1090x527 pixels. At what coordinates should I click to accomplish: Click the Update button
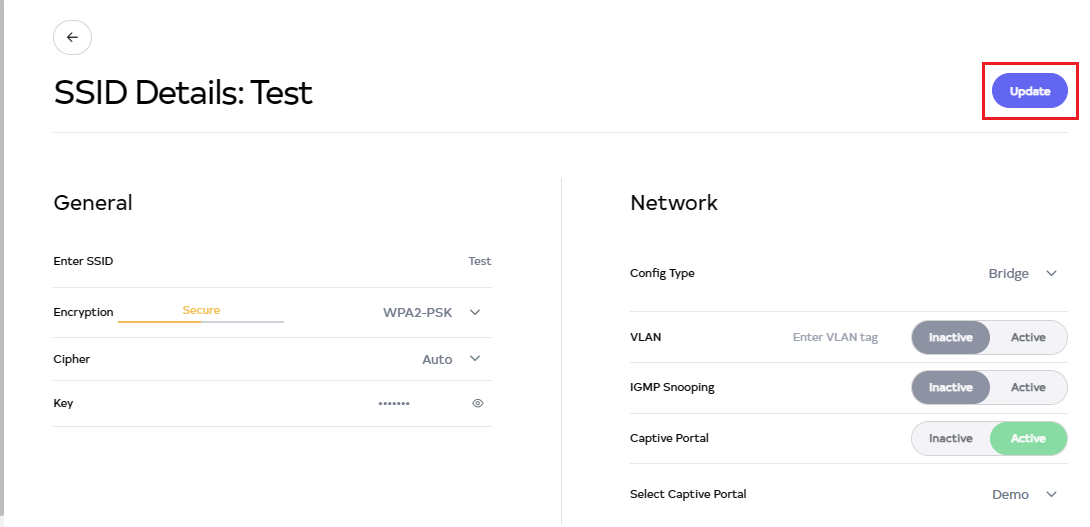pyautogui.click(x=1029, y=91)
